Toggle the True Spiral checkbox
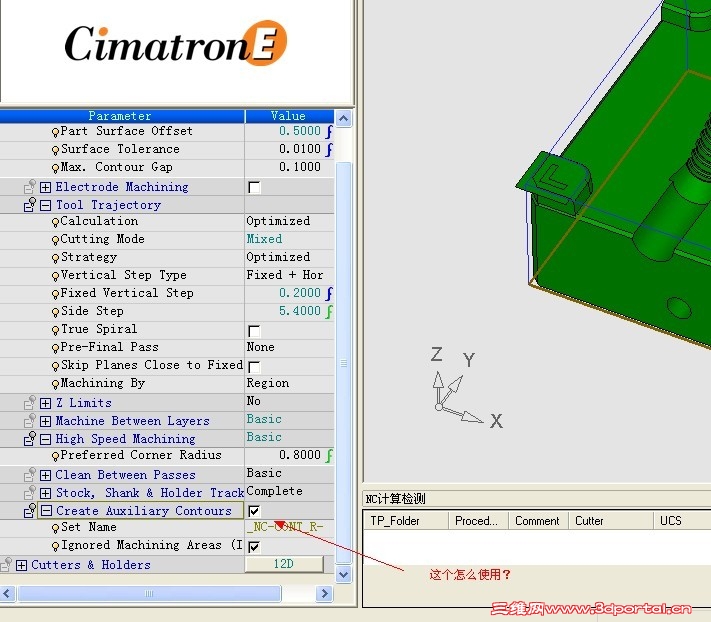 pyautogui.click(x=254, y=331)
